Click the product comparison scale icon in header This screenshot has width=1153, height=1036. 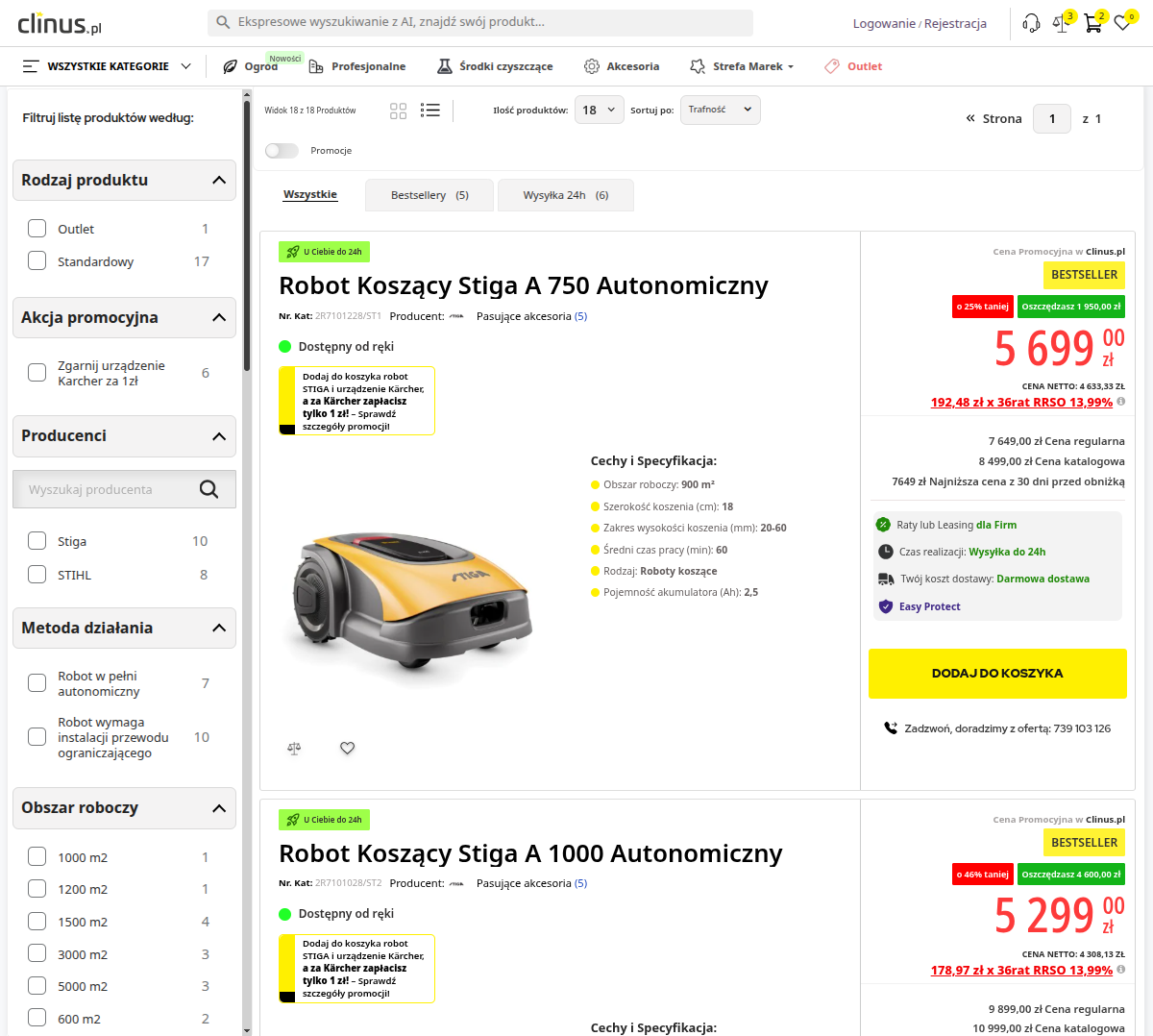(1061, 24)
